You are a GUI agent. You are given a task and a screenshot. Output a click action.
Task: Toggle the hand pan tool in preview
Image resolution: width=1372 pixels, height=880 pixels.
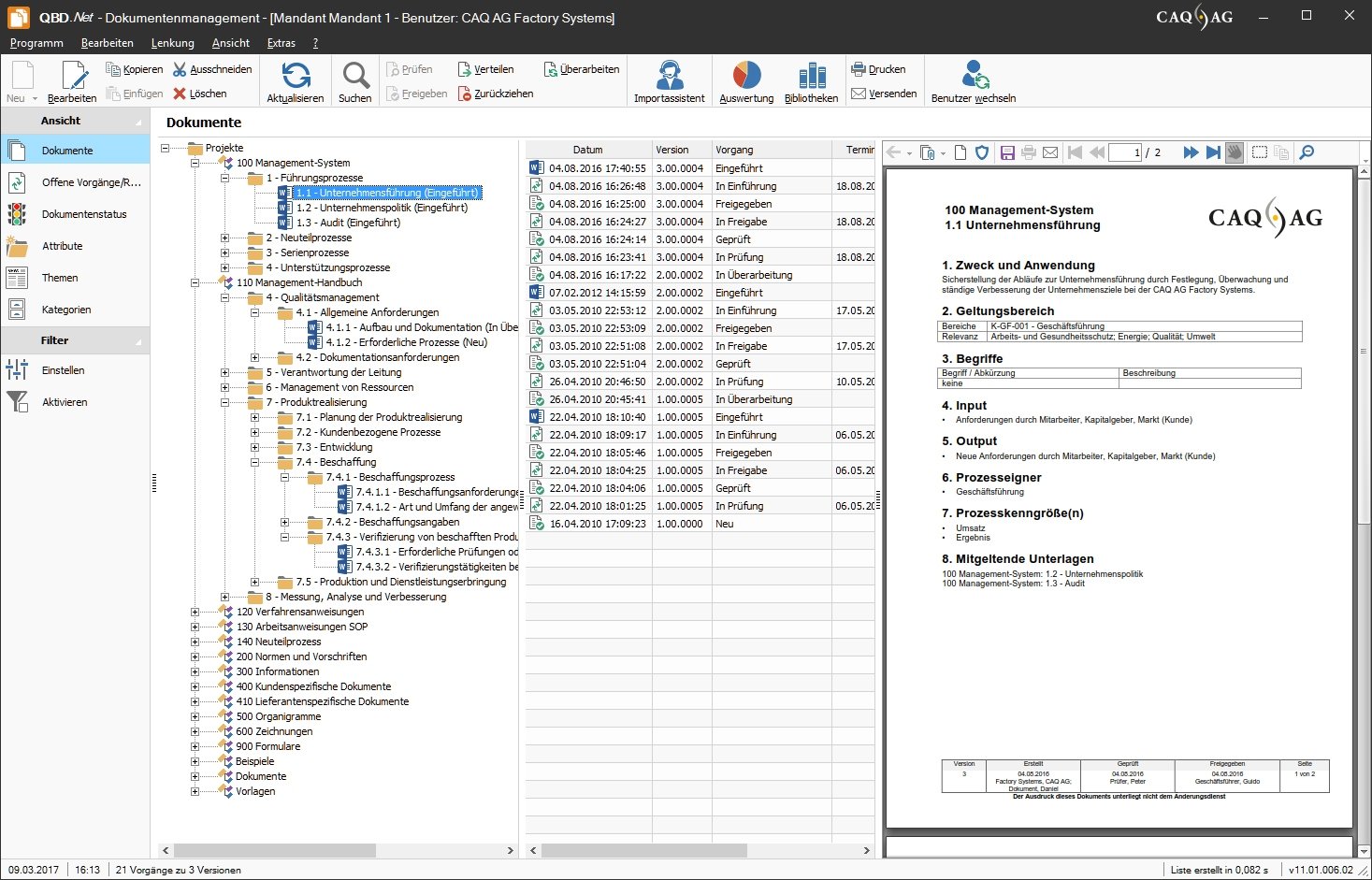point(1235,152)
